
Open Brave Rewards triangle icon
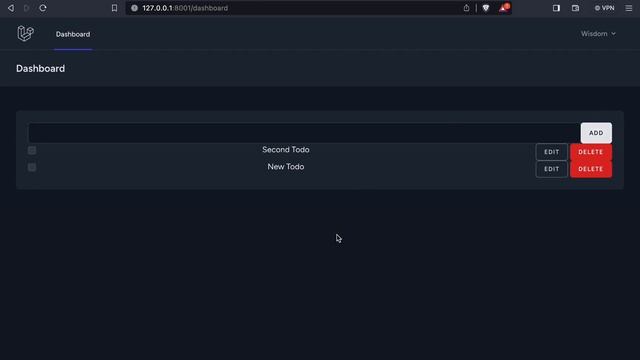pyautogui.click(x=504, y=8)
